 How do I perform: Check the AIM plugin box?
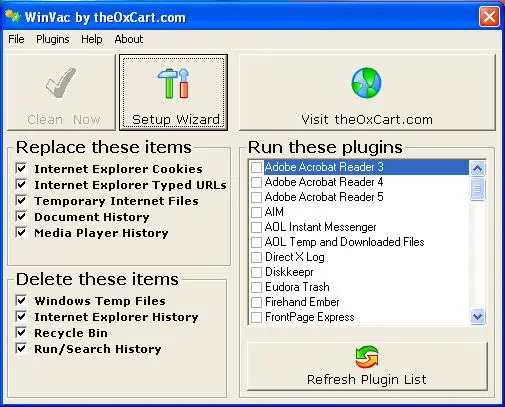(x=256, y=212)
